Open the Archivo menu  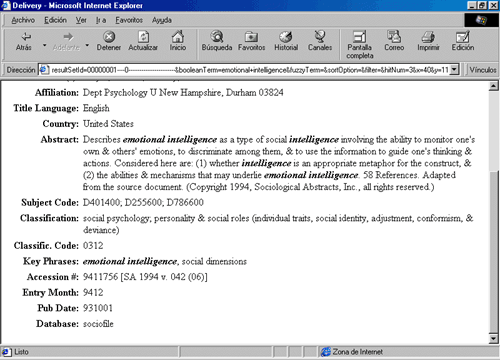(x=23, y=20)
